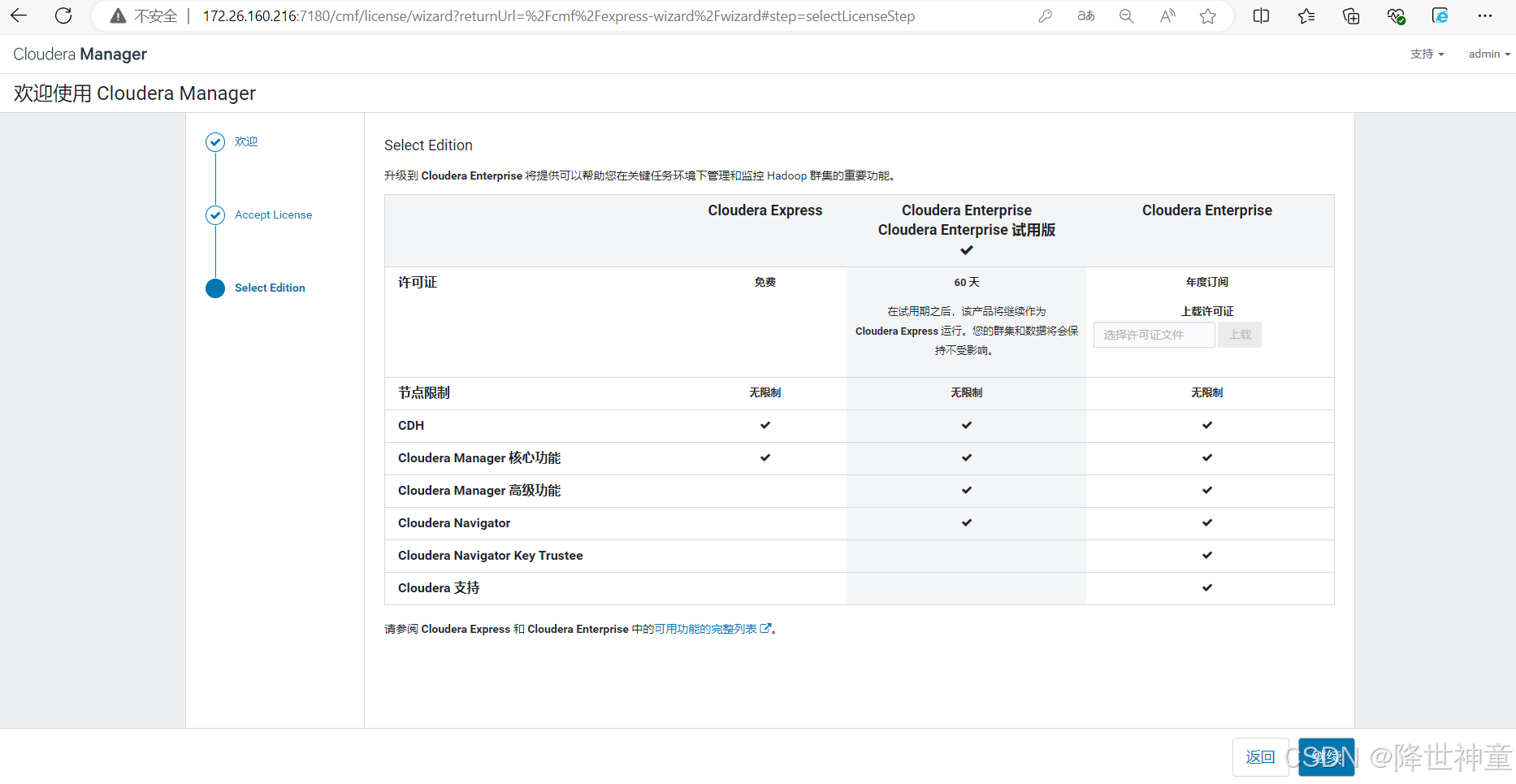Screen dimensions: 1516x784
Task: Click Cloudera 支持 row label
Action: 439,587
